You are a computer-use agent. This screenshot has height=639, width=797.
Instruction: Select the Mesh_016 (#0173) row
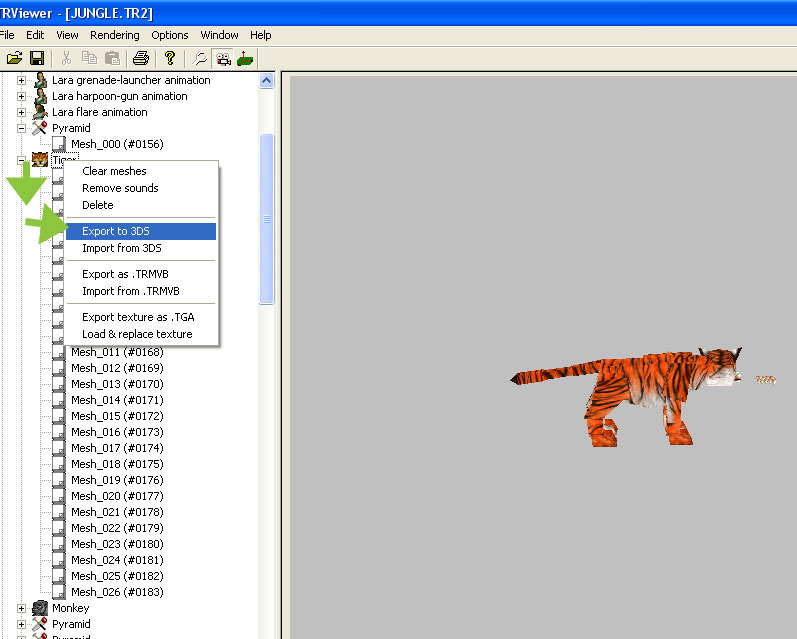pyautogui.click(x=117, y=432)
